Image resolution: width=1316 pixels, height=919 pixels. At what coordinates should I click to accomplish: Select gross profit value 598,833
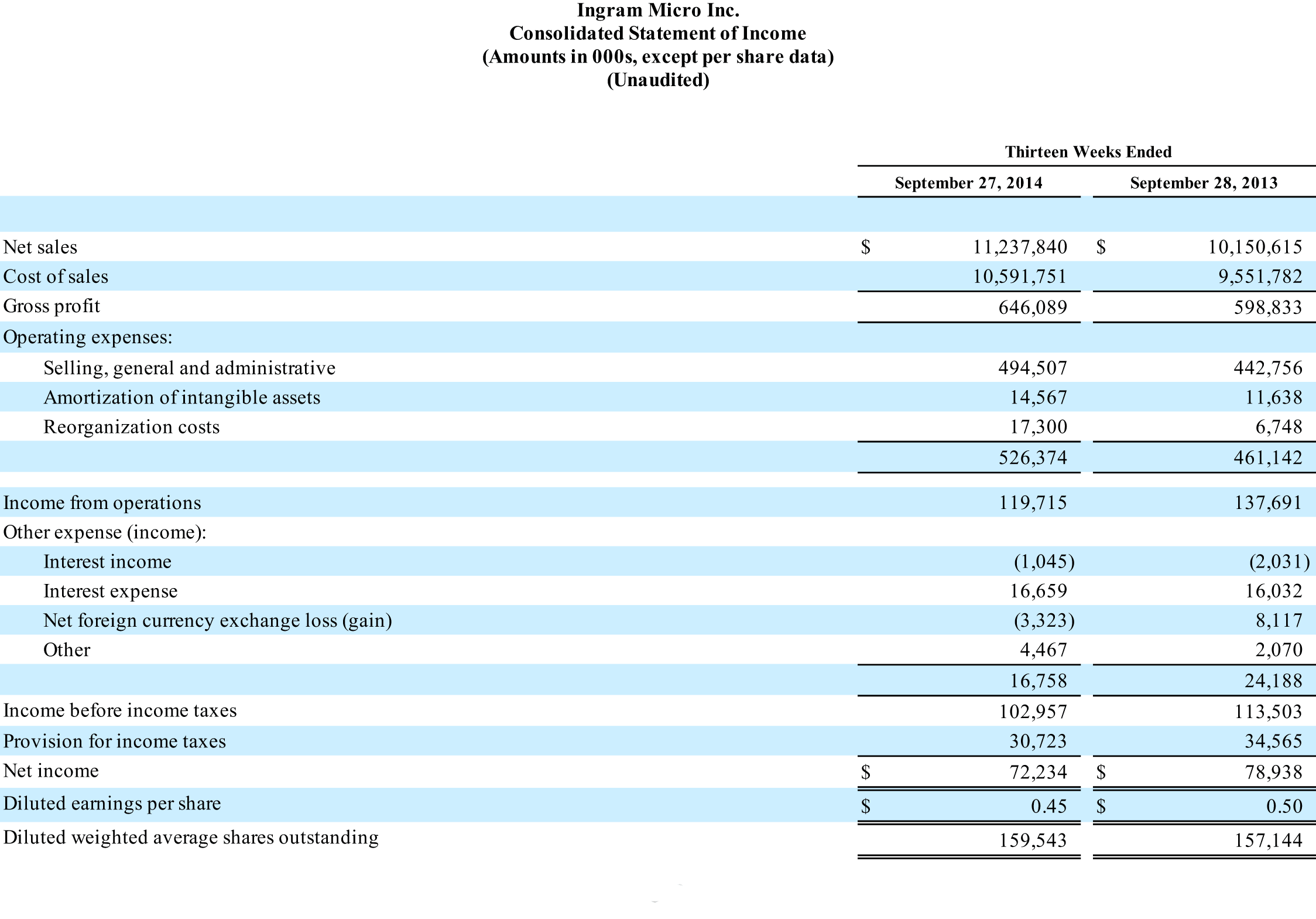[1269, 307]
